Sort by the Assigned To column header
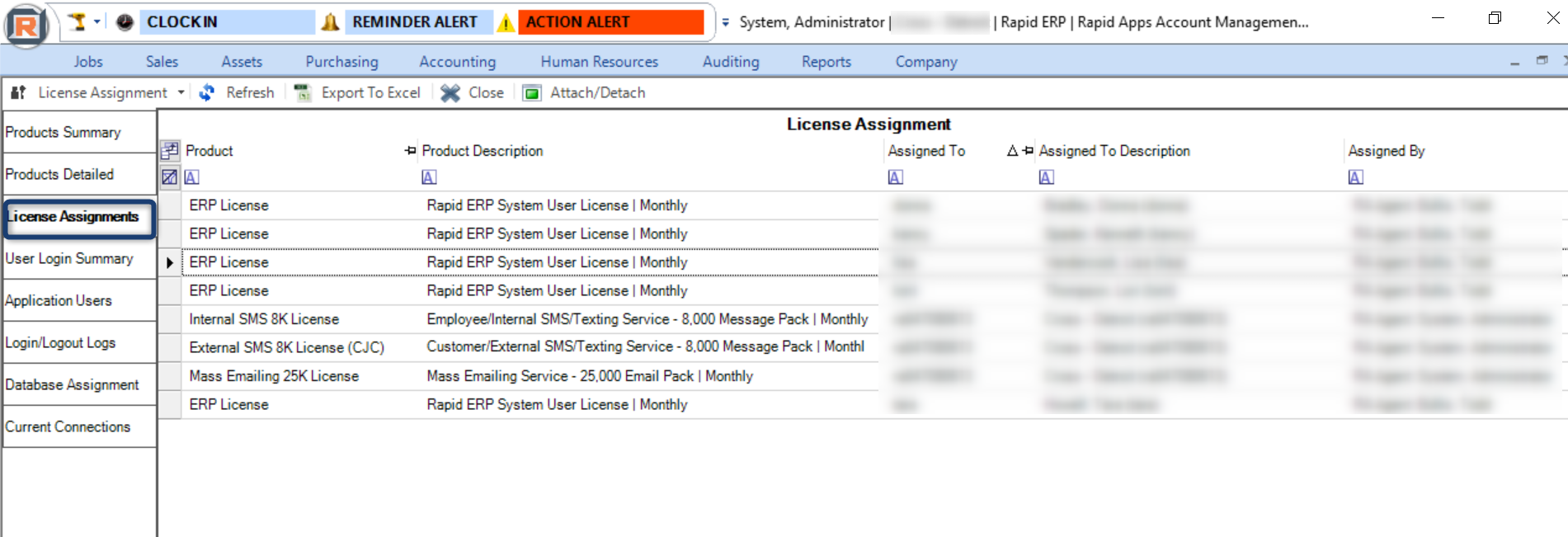The width and height of the screenshot is (1568, 537). click(x=926, y=151)
